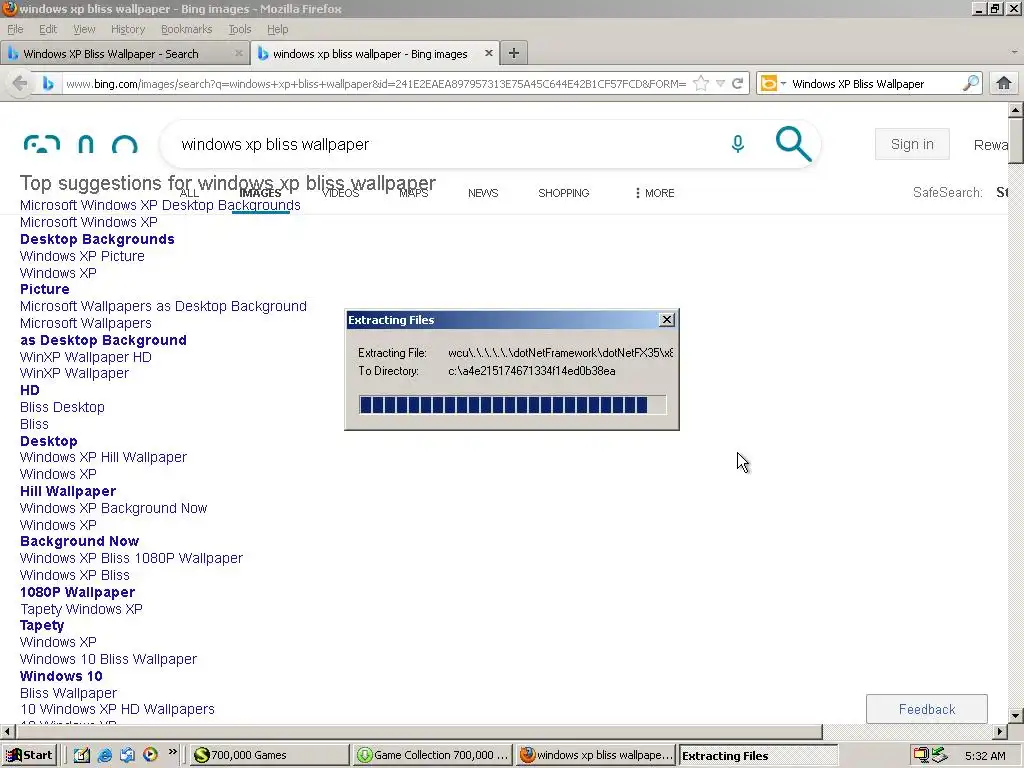Image resolution: width=1024 pixels, height=768 pixels.
Task: Open the Firefox home page icon
Action: (x=1004, y=84)
